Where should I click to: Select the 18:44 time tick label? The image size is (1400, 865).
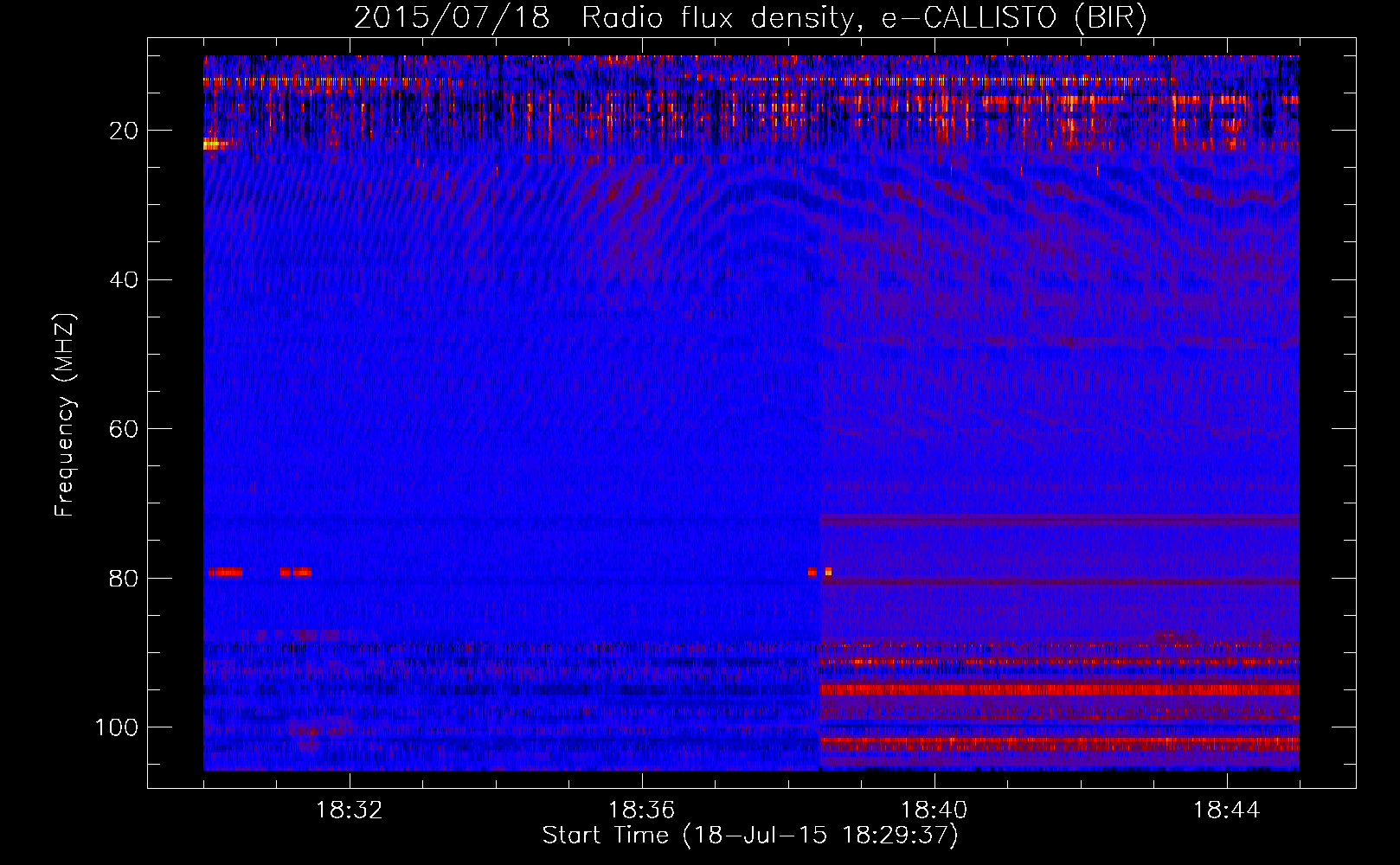tap(1227, 811)
